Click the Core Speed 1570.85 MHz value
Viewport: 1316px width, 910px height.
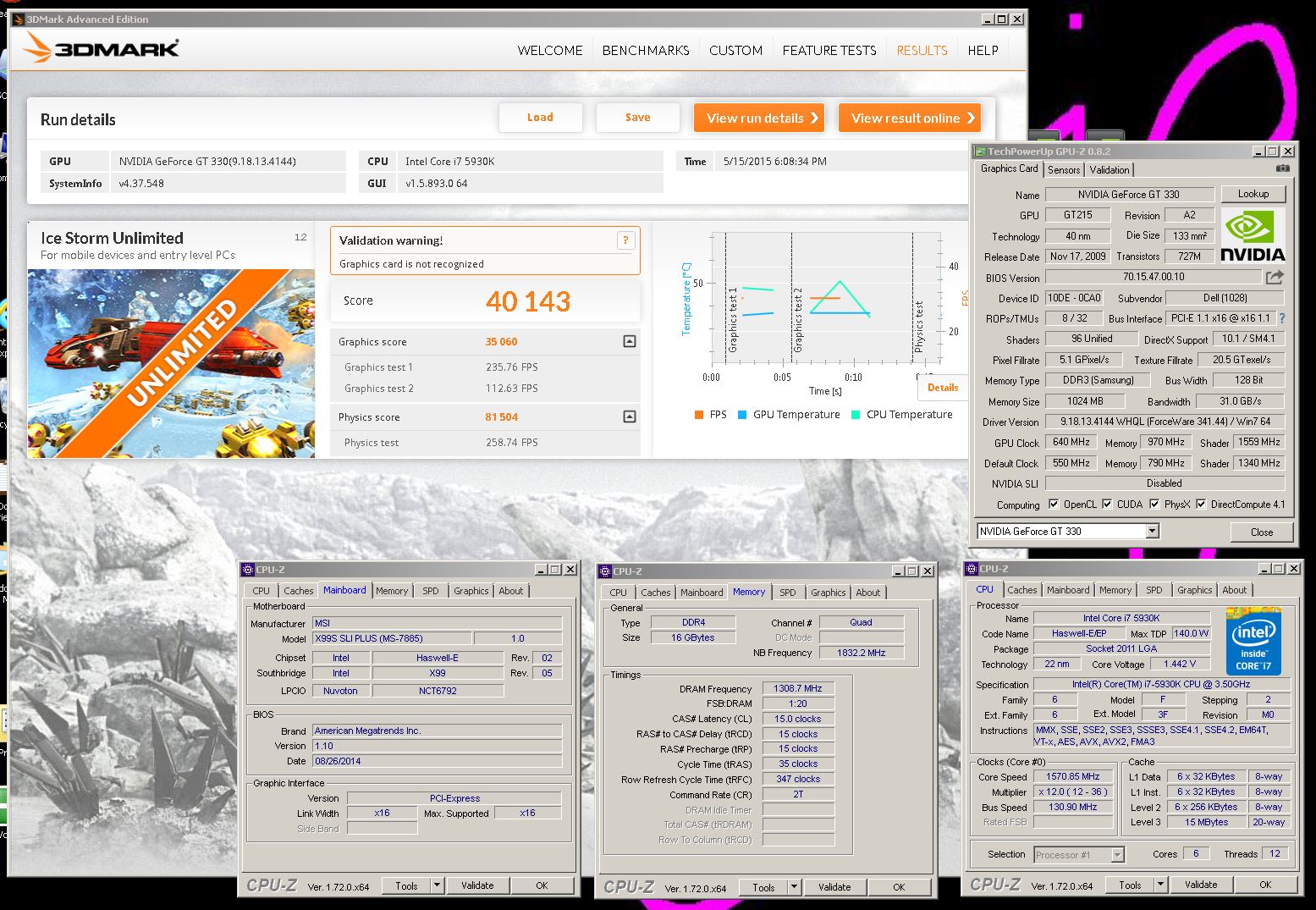[1072, 776]
